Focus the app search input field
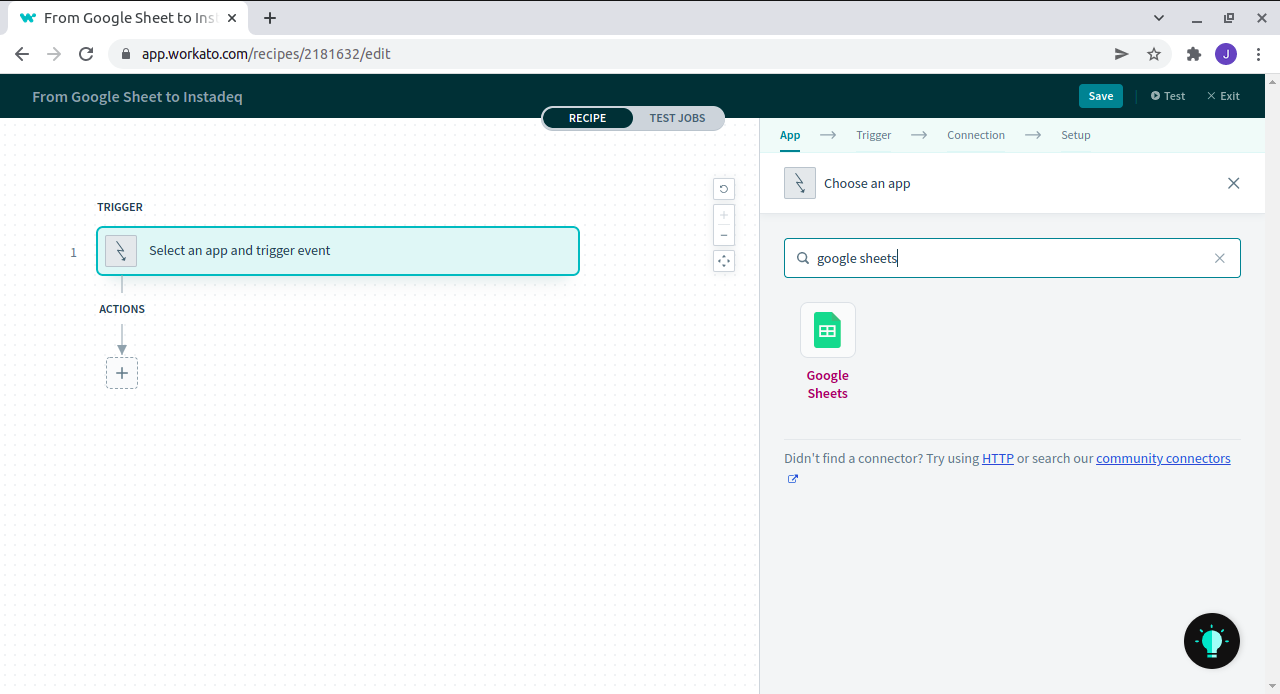Viewport: 1280px width, 694px height. [1012, 258]
